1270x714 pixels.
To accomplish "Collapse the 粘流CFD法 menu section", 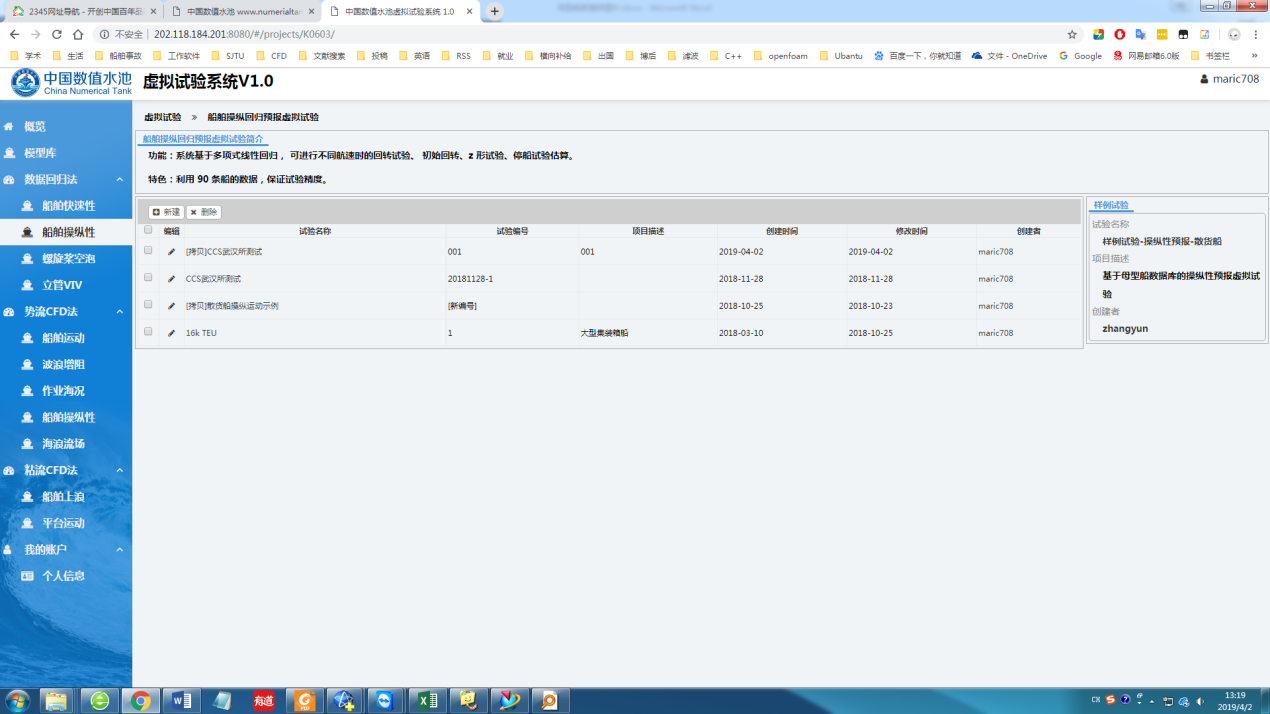I will 119,470.
